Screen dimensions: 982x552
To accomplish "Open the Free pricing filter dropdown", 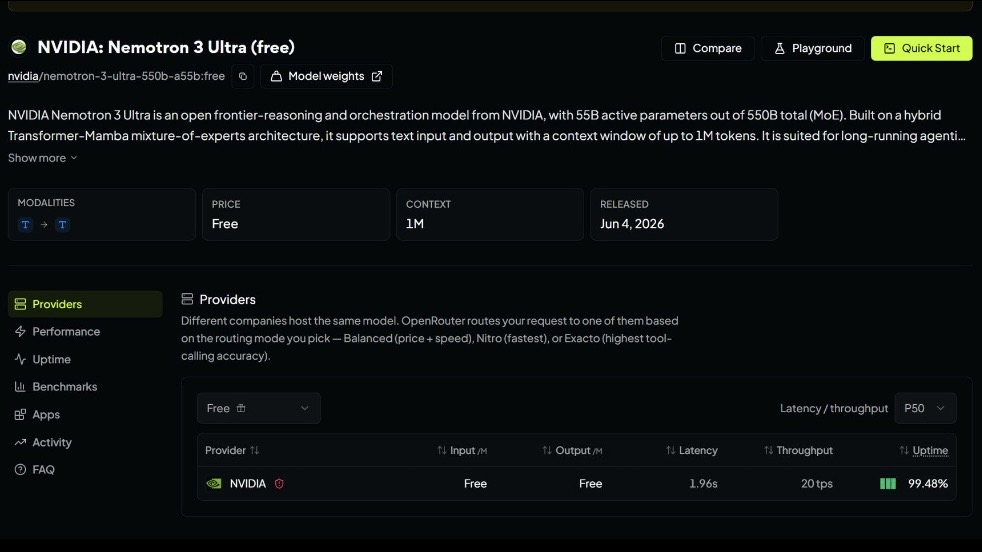I will pyautogui.click(x=259, y=408).
